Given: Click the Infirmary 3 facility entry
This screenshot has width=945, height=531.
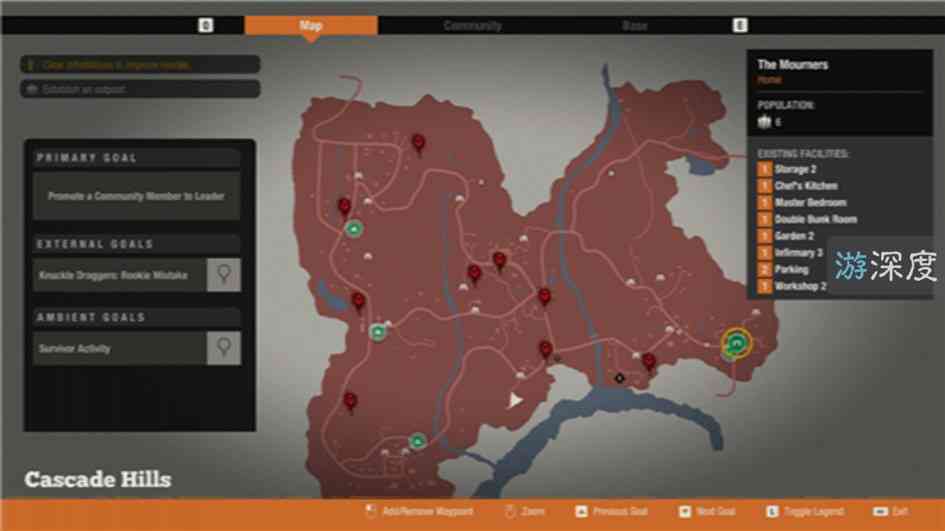Looking at the screenshot, I should click(x=799, y=253).
